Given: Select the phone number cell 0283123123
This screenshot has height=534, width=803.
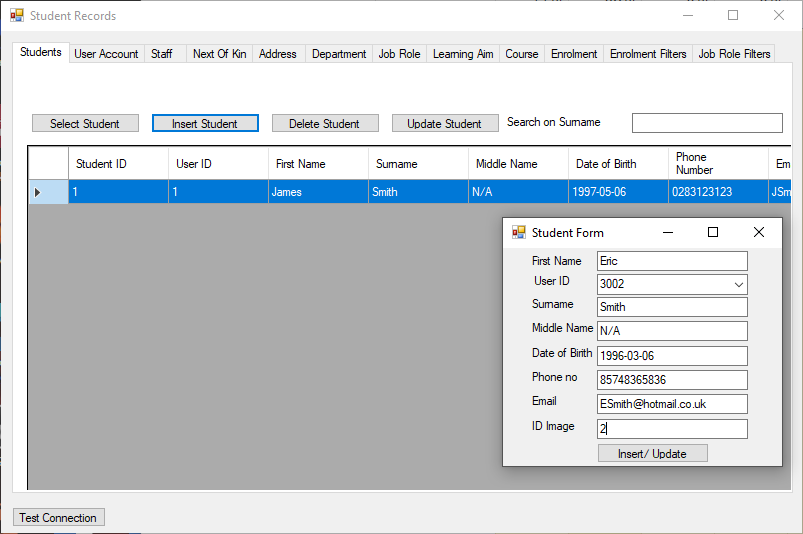Looking at the screenshot, I should [x=718, y=192].
